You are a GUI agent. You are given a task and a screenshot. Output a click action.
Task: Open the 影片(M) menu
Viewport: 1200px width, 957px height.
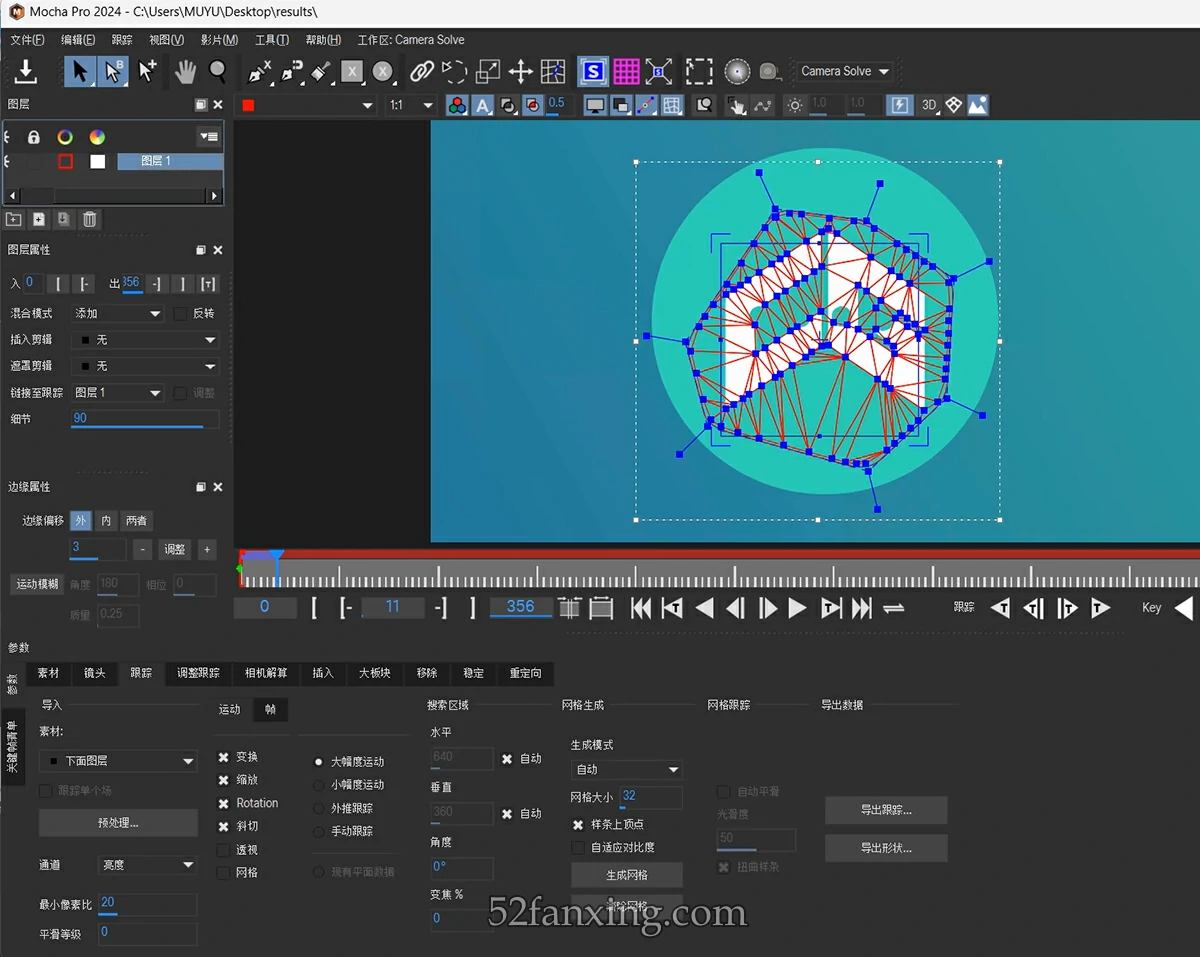coord(219,40)
